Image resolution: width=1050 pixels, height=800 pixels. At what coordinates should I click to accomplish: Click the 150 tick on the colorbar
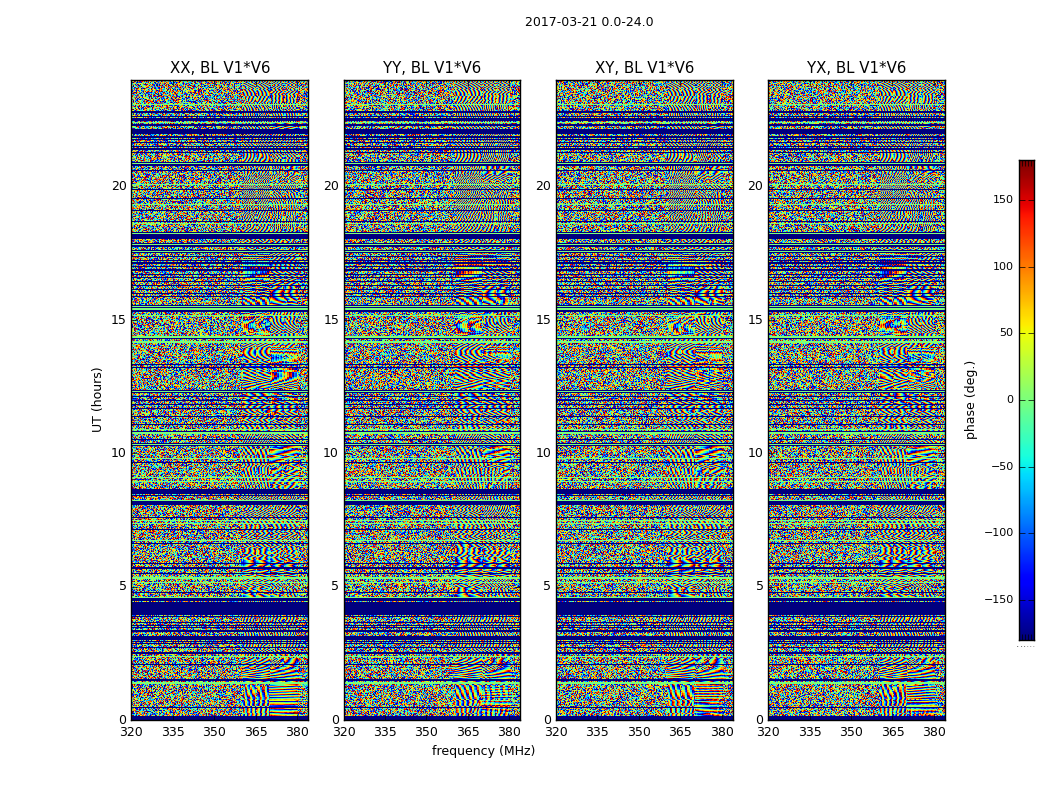[1003, 200]
